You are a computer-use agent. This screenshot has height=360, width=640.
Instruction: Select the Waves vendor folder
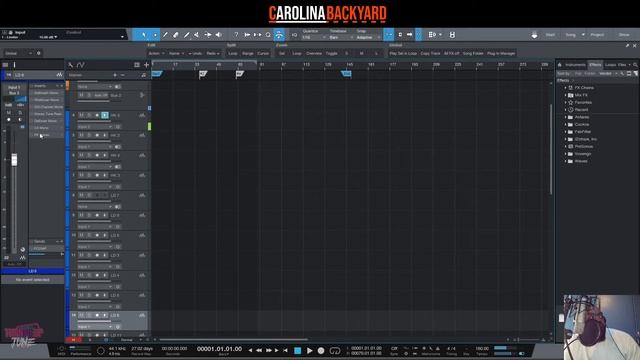coord(581,161)
